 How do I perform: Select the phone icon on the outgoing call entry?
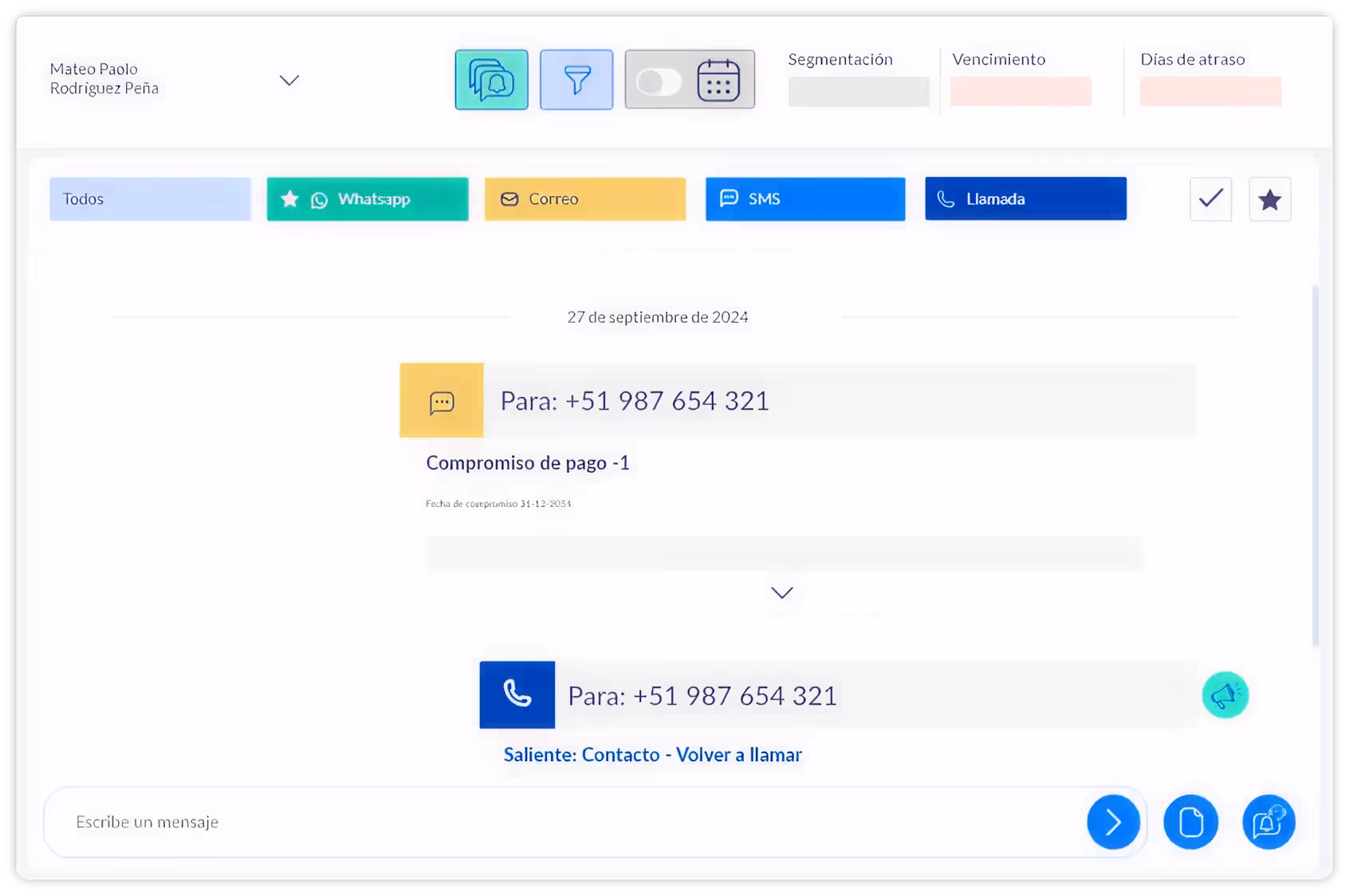[517, 694]
